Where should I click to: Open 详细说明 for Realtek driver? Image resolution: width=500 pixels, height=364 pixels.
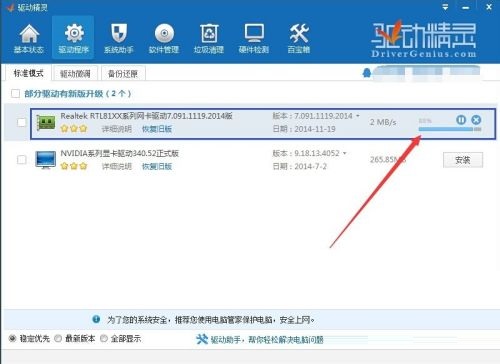point(117,129)
